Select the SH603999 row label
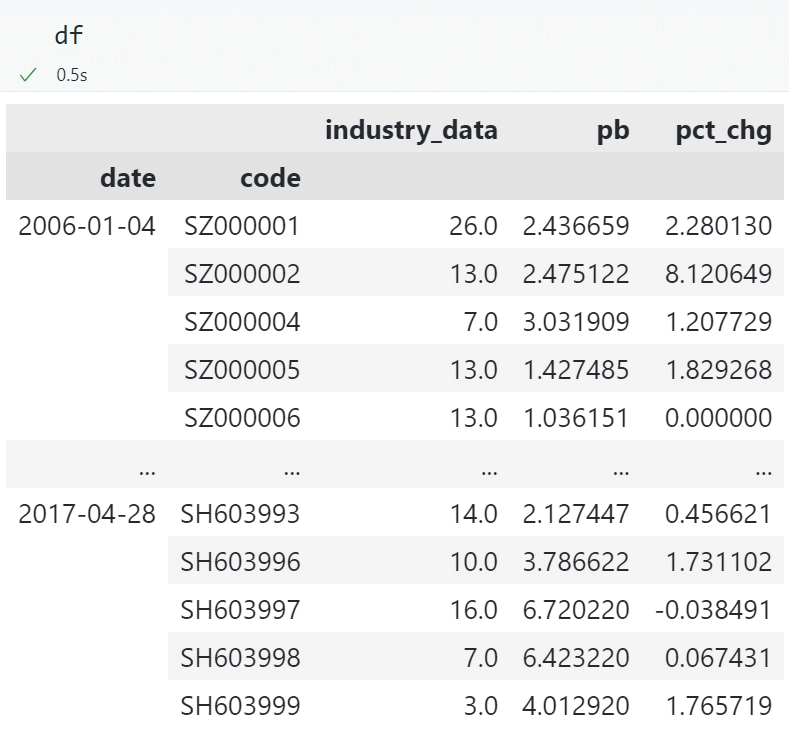The height and width of the screenshot is (729, 789). (240, 706)
